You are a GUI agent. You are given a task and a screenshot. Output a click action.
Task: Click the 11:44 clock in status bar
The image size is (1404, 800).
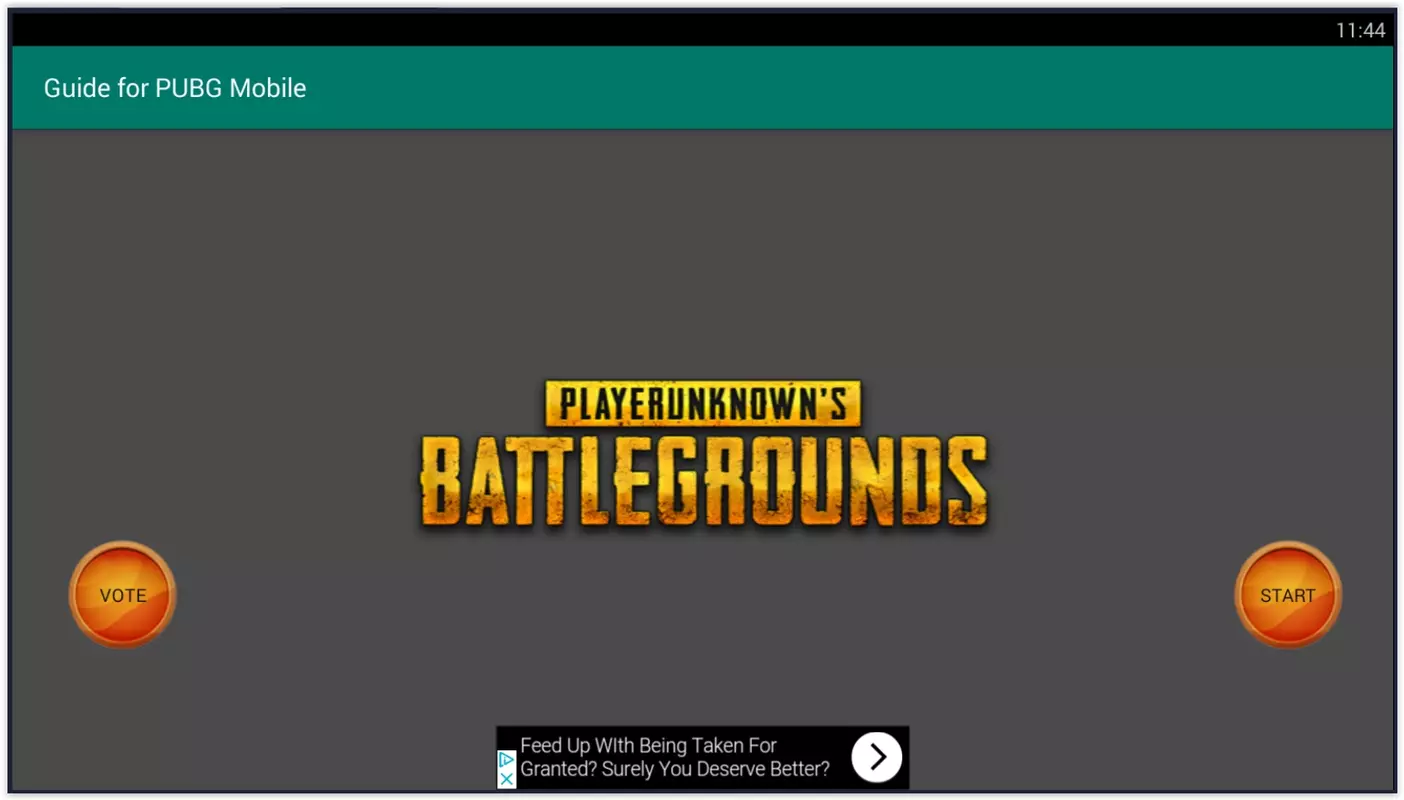(1360, 30)
